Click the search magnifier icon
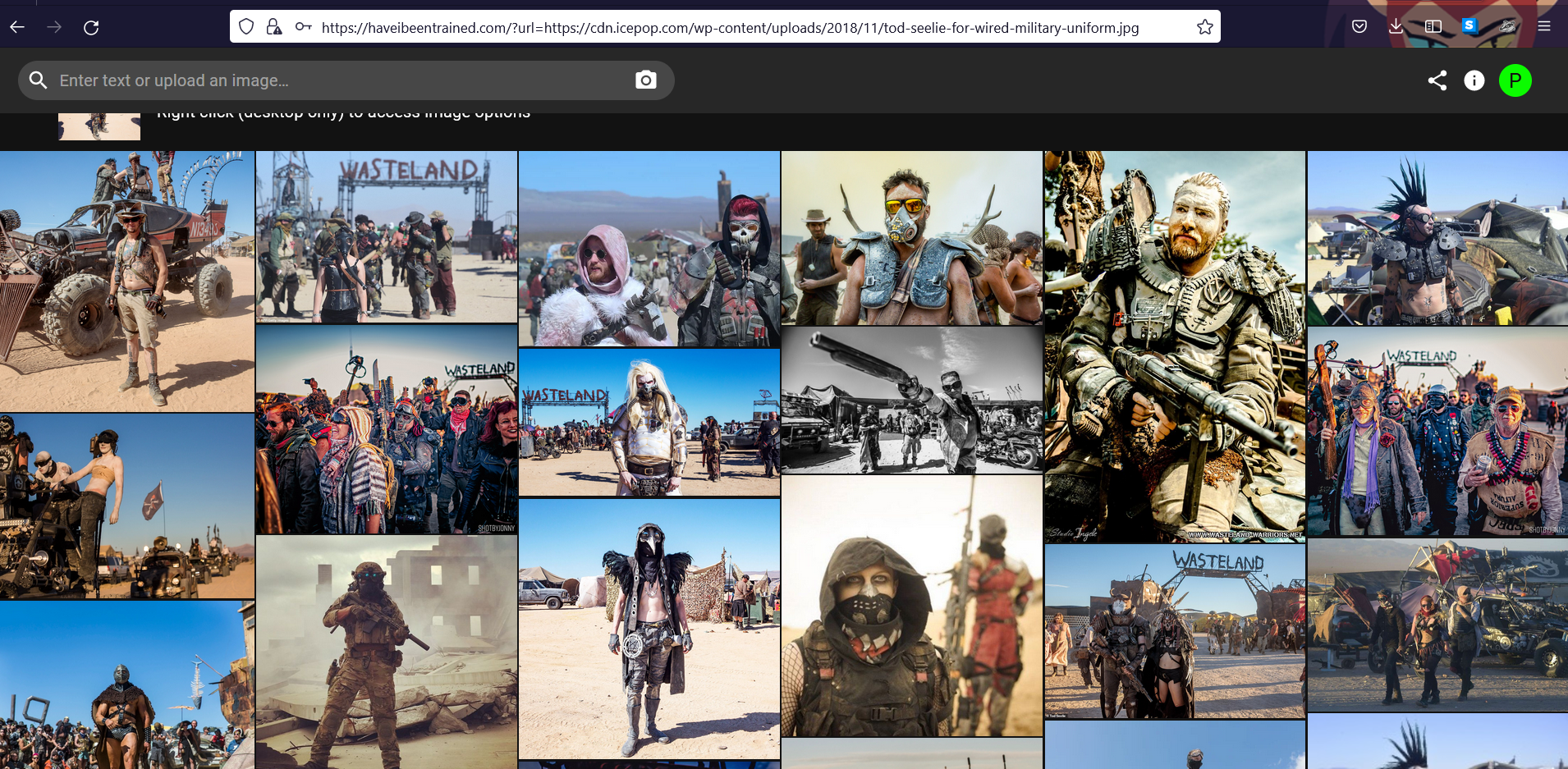 pos(38,80)
